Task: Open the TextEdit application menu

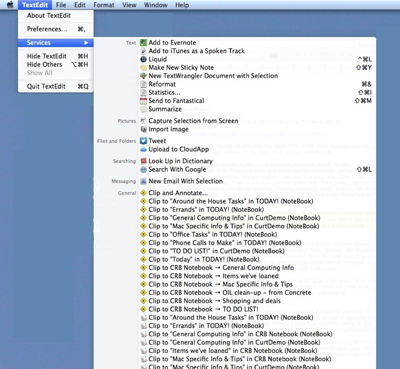Action: 35,5
